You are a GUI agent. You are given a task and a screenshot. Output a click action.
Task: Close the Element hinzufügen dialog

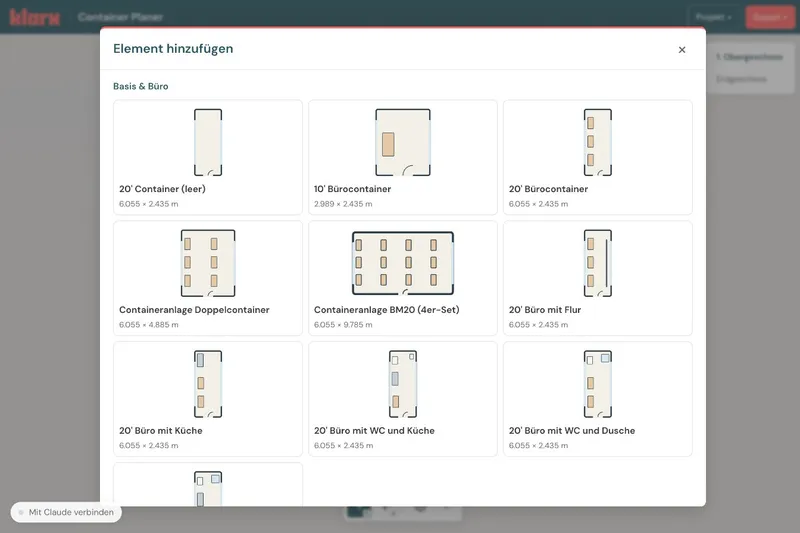coord(682,49)
